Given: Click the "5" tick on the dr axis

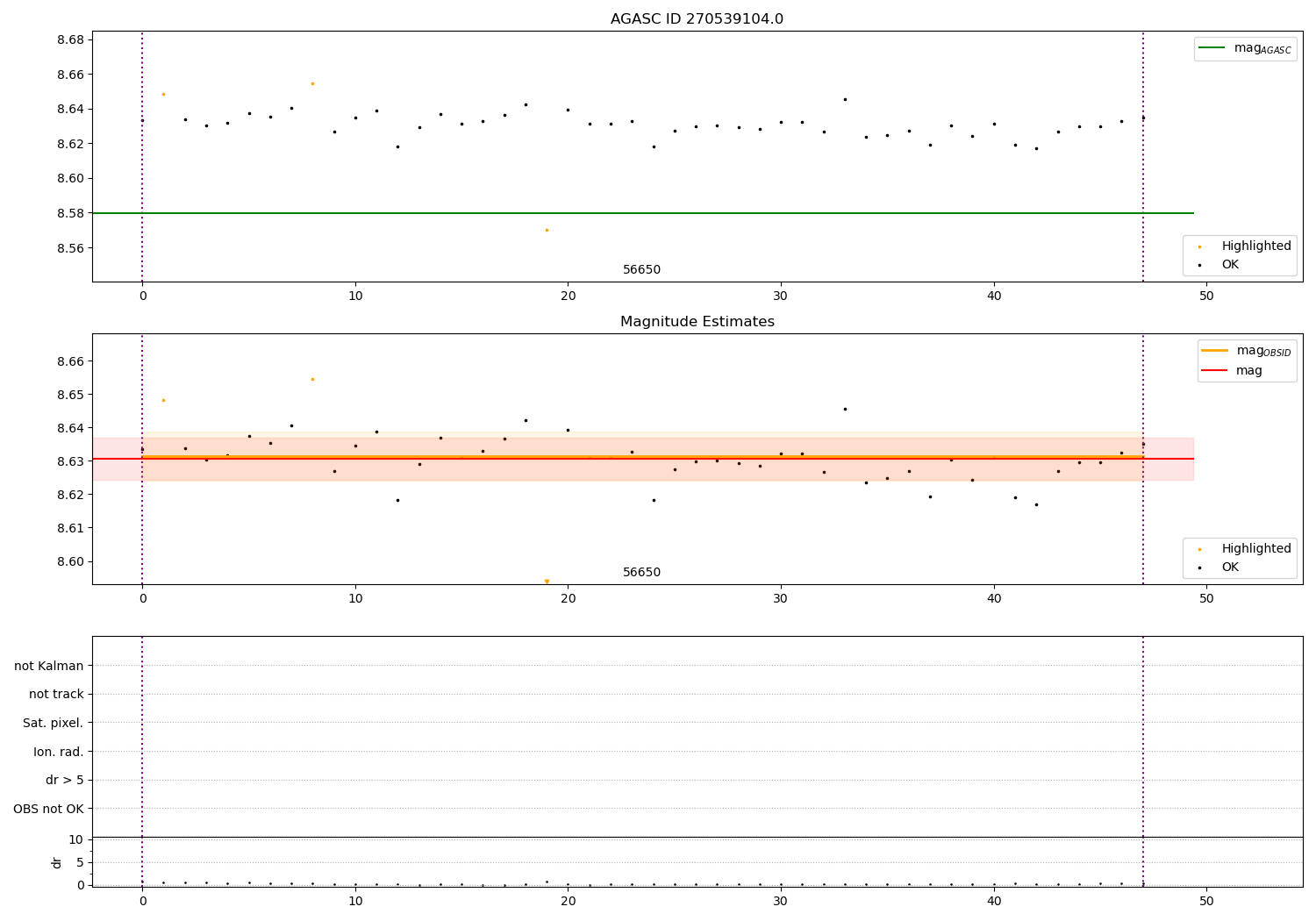Looking at the screenshot, I should 80,862.
